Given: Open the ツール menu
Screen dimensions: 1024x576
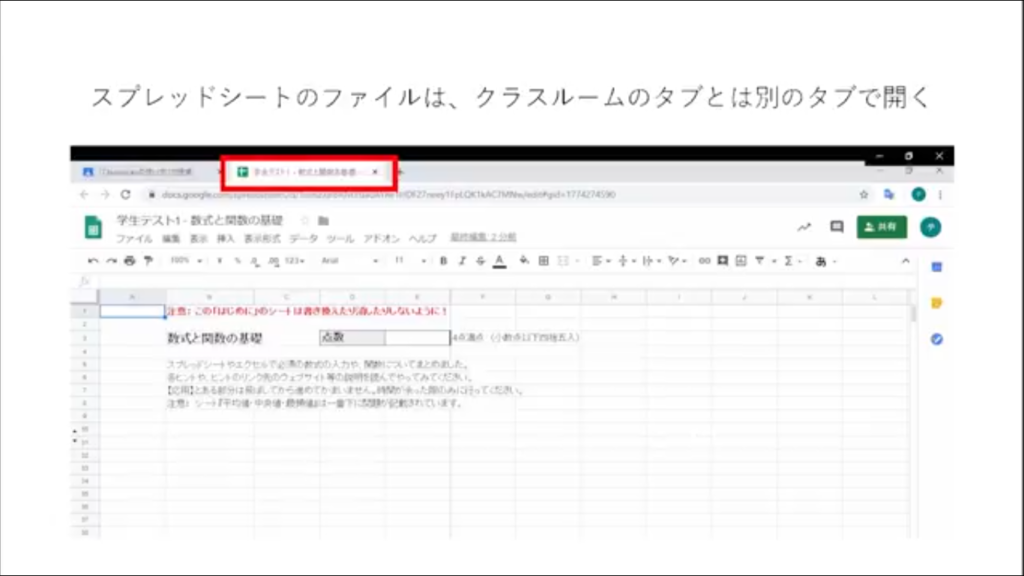Looking at the screenshot, I should point(340,238).
